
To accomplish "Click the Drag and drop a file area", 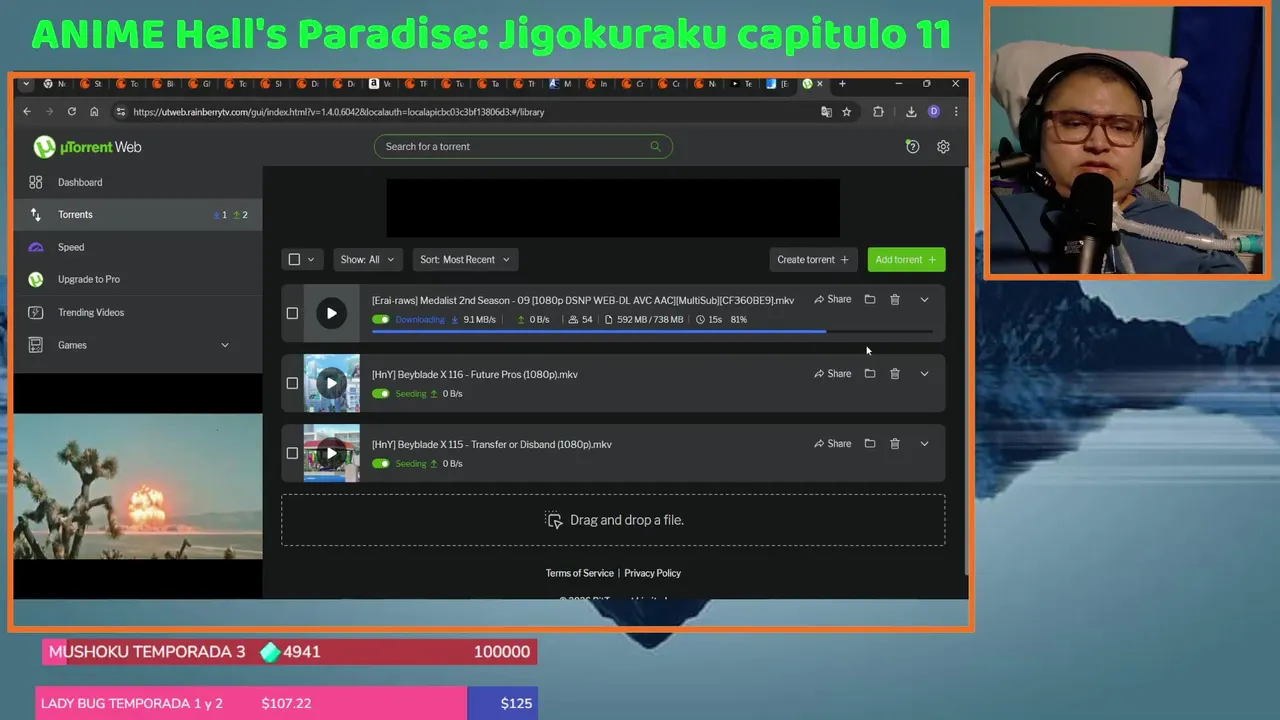I will click(613, 520).
